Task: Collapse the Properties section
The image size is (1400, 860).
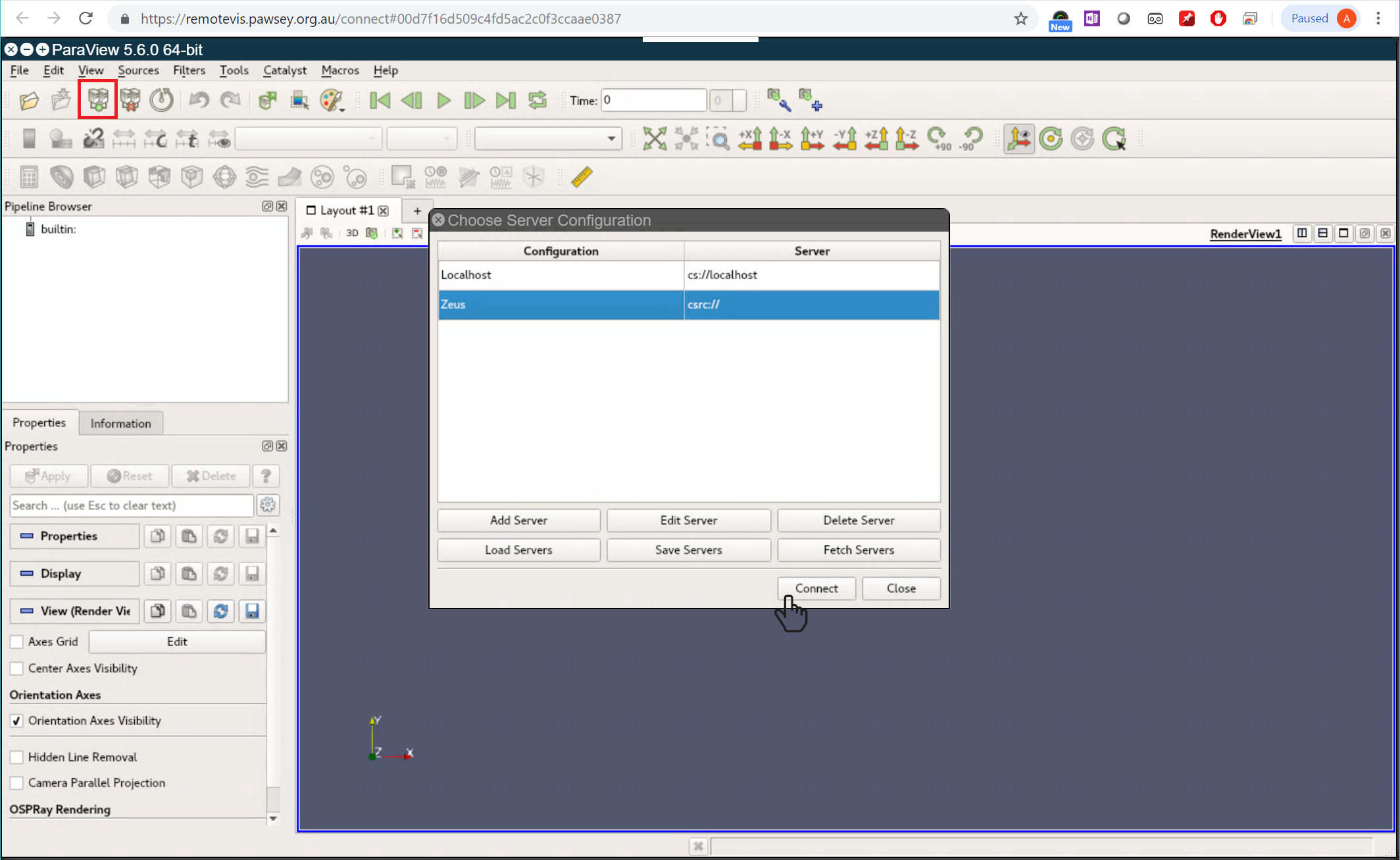Action: click(74, 536)
